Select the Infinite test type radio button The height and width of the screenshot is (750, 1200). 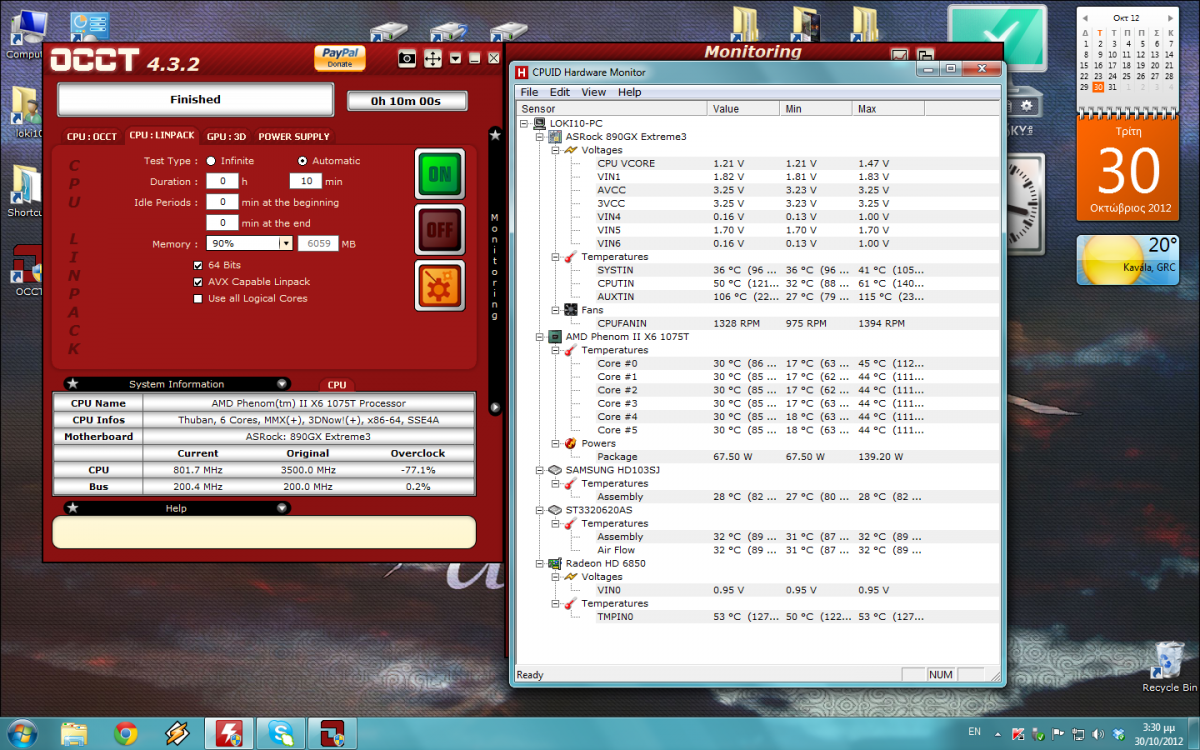(211, 161)
